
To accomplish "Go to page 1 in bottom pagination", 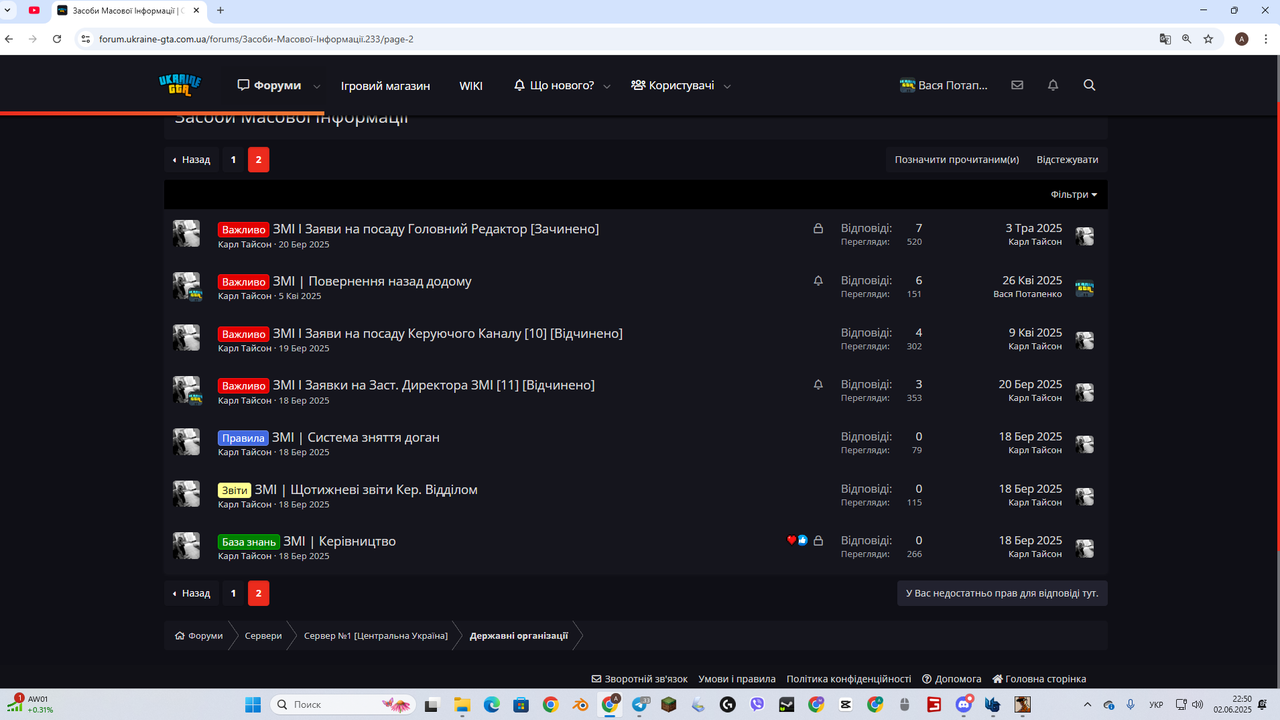I will pos(233,593).
